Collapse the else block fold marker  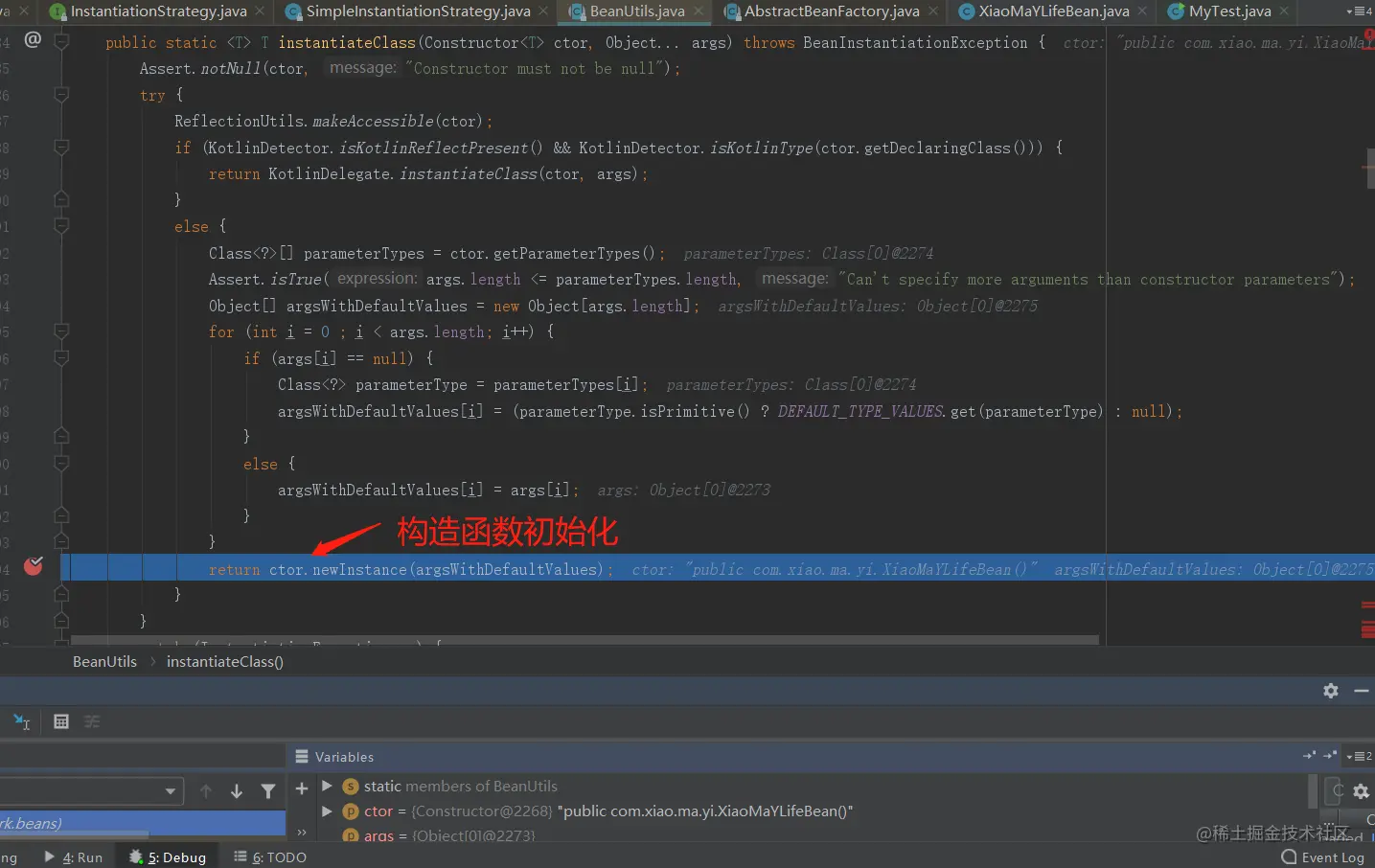[x=61, y=226]
